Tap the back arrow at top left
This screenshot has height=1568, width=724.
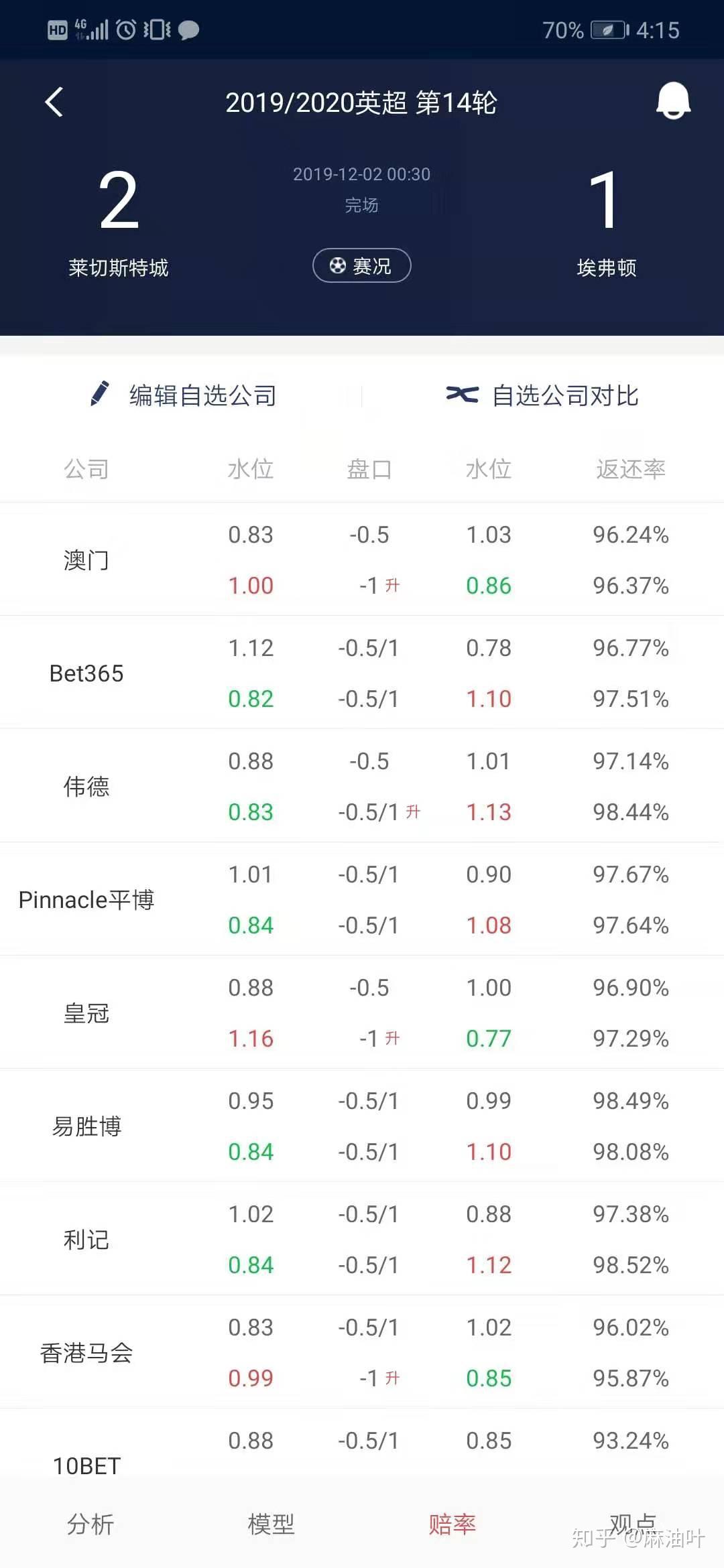click(54, 102)
